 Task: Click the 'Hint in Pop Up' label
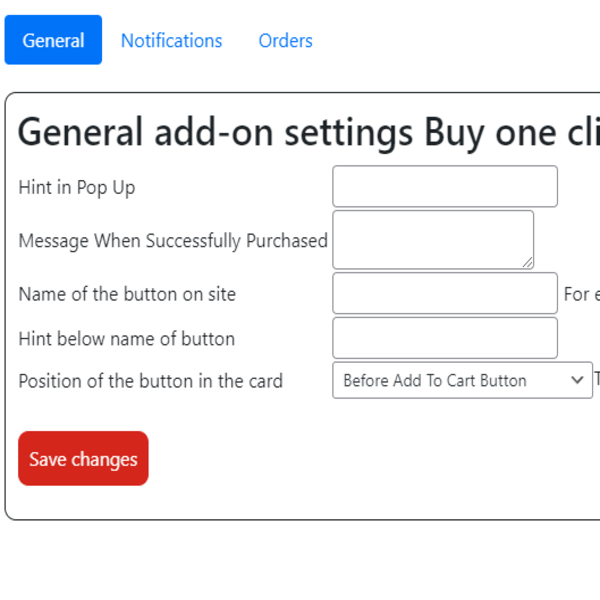[x=77, y=187]
